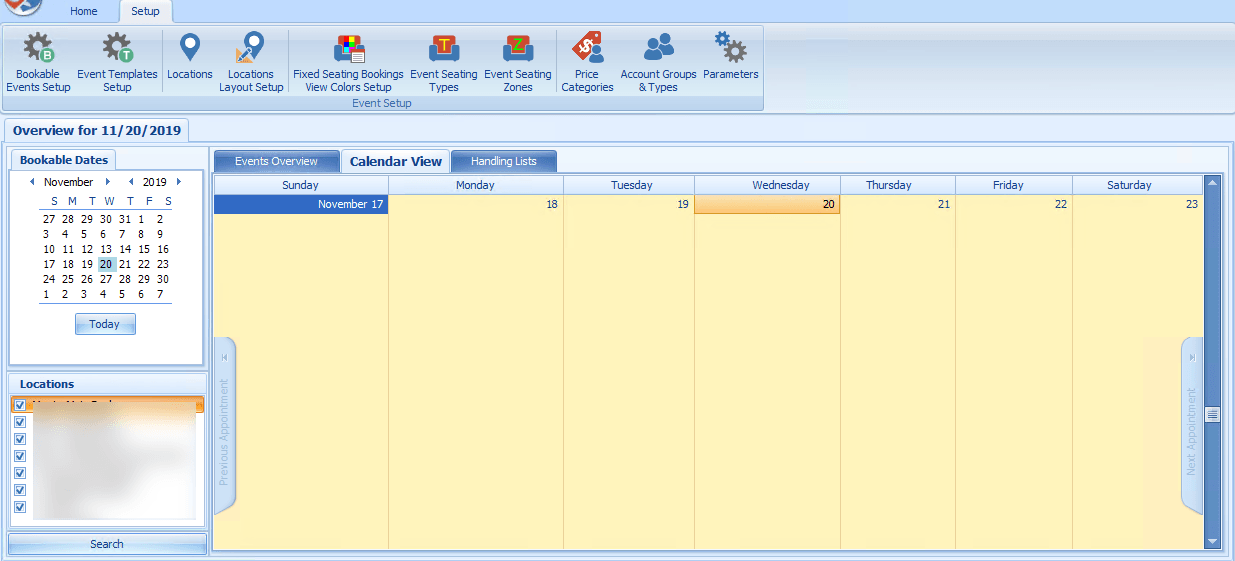The height and width of the screenshot is (561, 1235).
Task: Go to previous year arrow
Action: (131, 182)
